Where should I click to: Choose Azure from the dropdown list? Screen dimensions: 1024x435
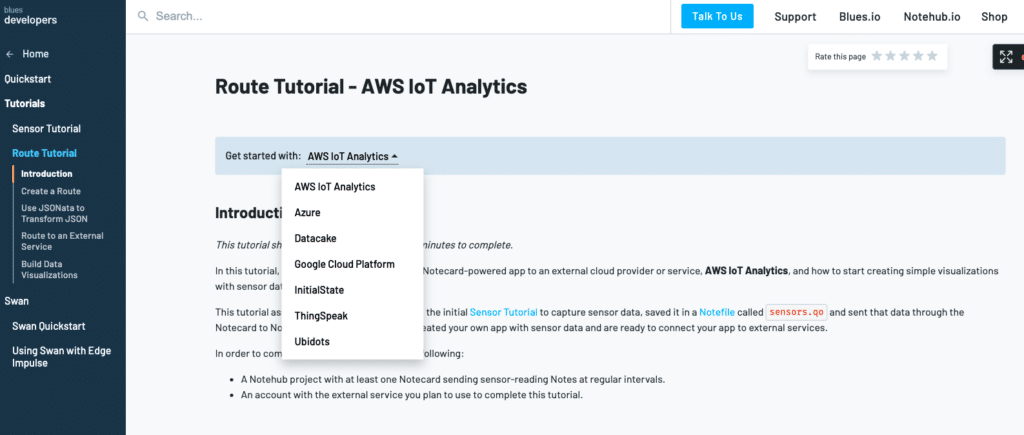click(307, 213)
